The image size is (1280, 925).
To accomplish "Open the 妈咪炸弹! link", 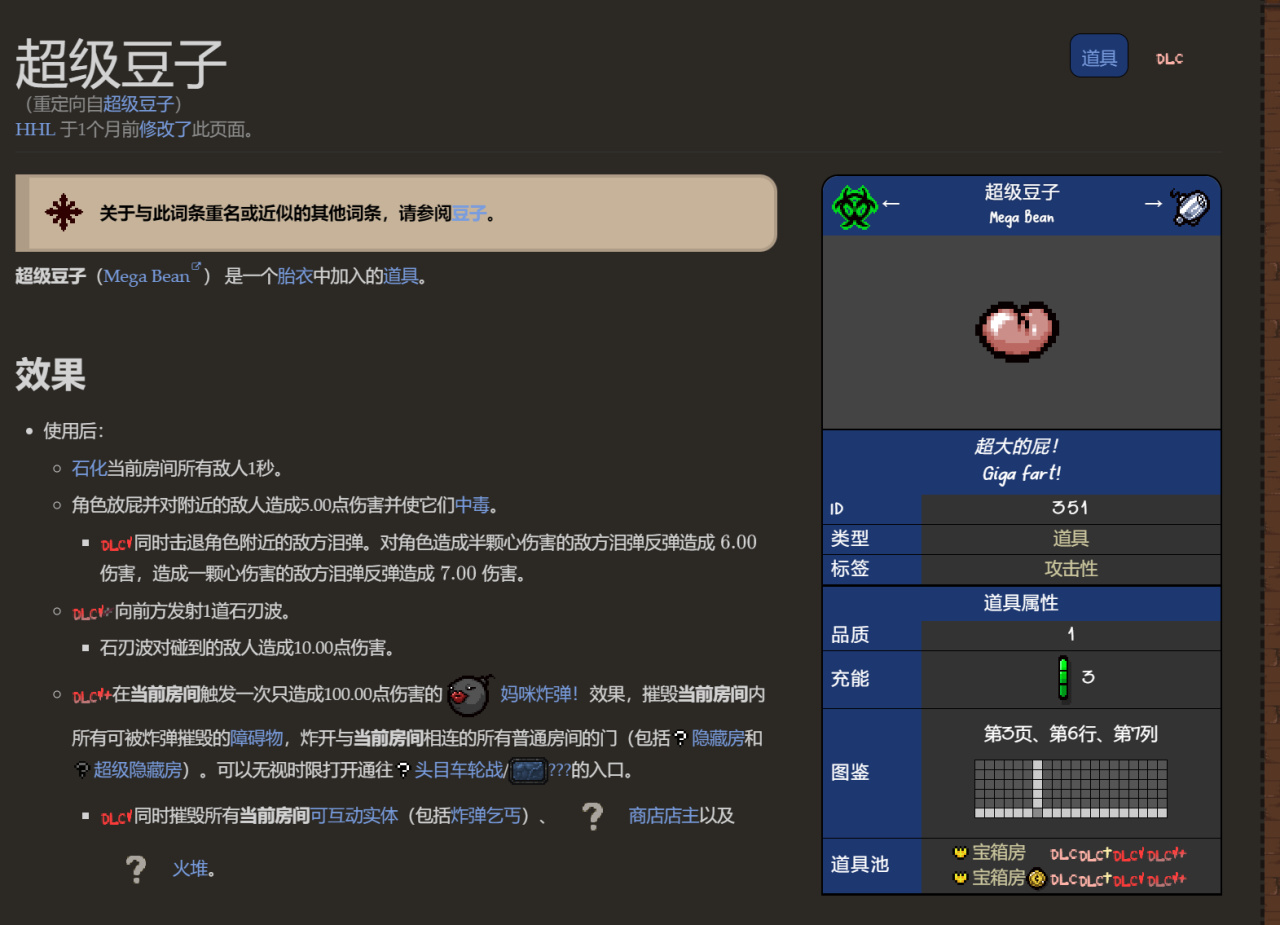I will coord(539,694).
